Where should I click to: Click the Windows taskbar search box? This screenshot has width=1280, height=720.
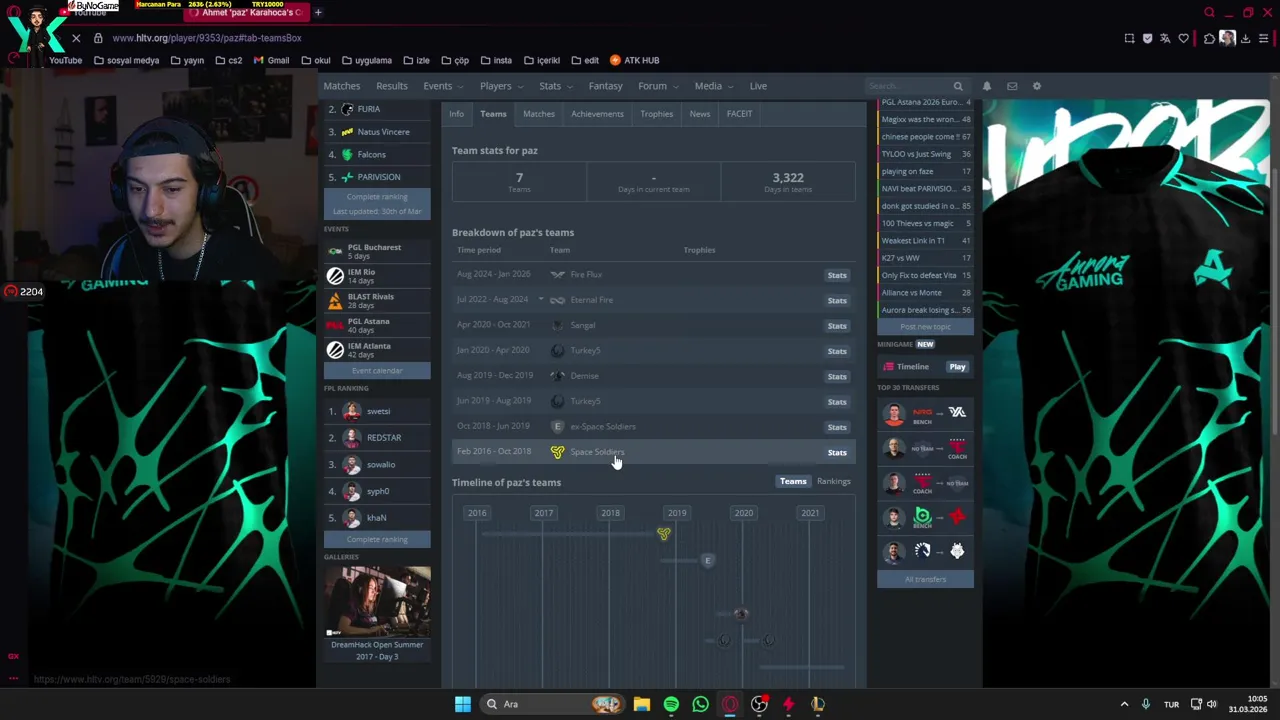click(x=552, y=704)
